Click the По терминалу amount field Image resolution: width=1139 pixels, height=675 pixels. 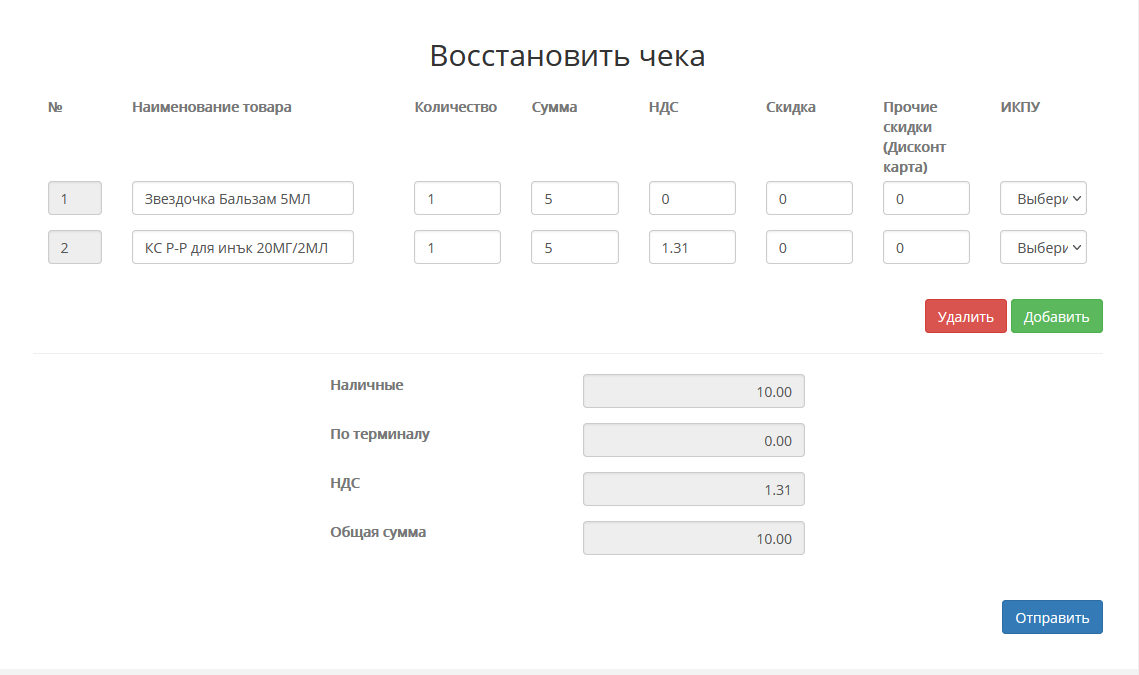pos(693,440)
